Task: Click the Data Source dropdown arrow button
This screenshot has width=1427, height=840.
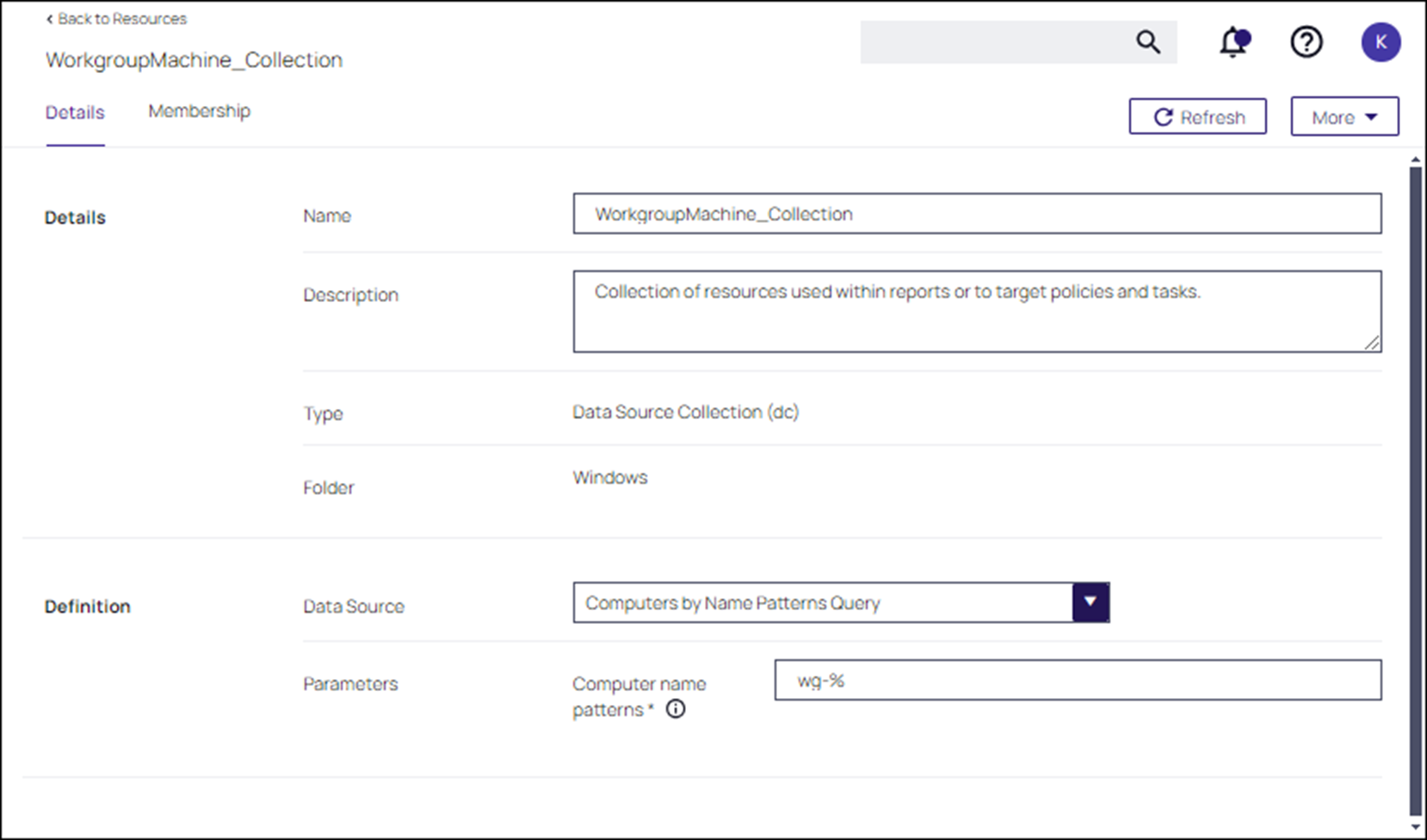Action: tap(1090, 602)
